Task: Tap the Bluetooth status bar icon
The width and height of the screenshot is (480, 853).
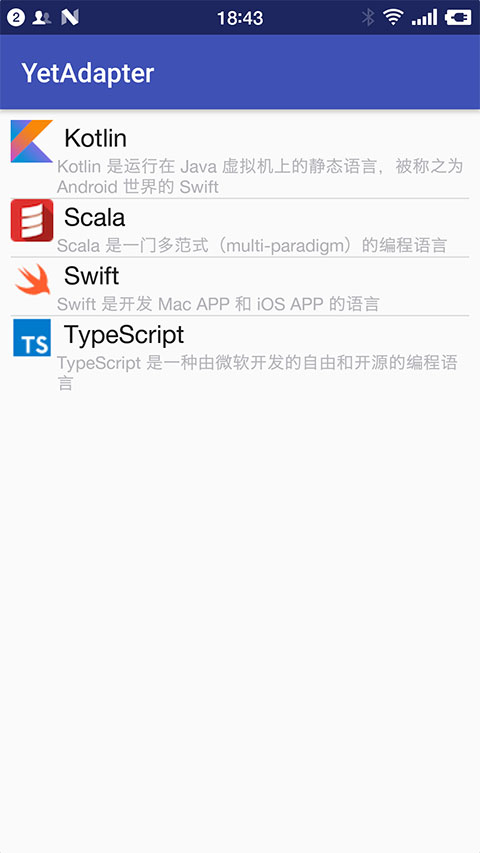Action: pyautogui.click(x=368, y=17)
